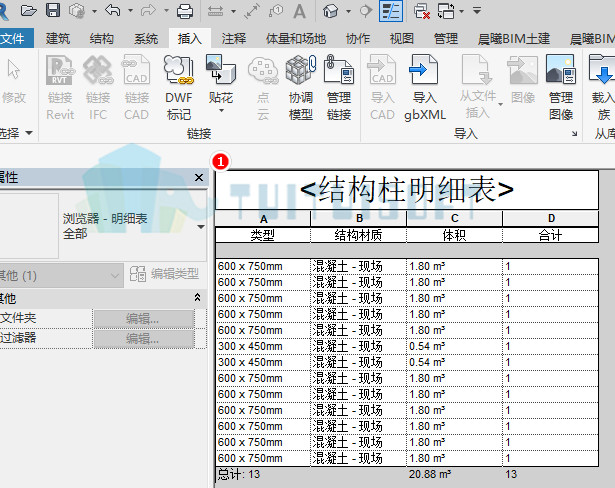
Task: Expand 从文件插入 dropdown arrow
Action: coord(500,104)
